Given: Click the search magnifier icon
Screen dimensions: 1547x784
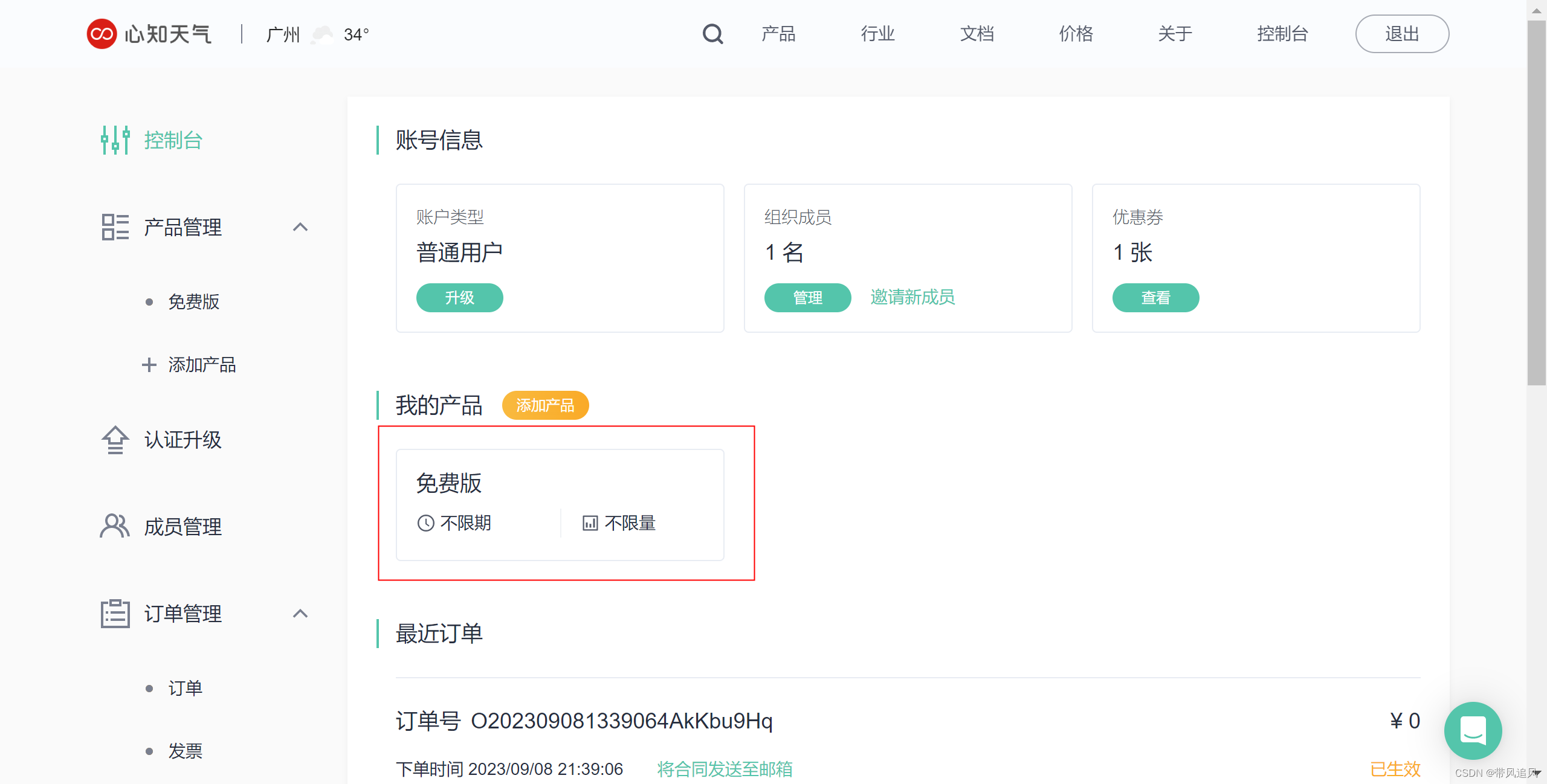Looking at the screenshot, I should point(712,34).
